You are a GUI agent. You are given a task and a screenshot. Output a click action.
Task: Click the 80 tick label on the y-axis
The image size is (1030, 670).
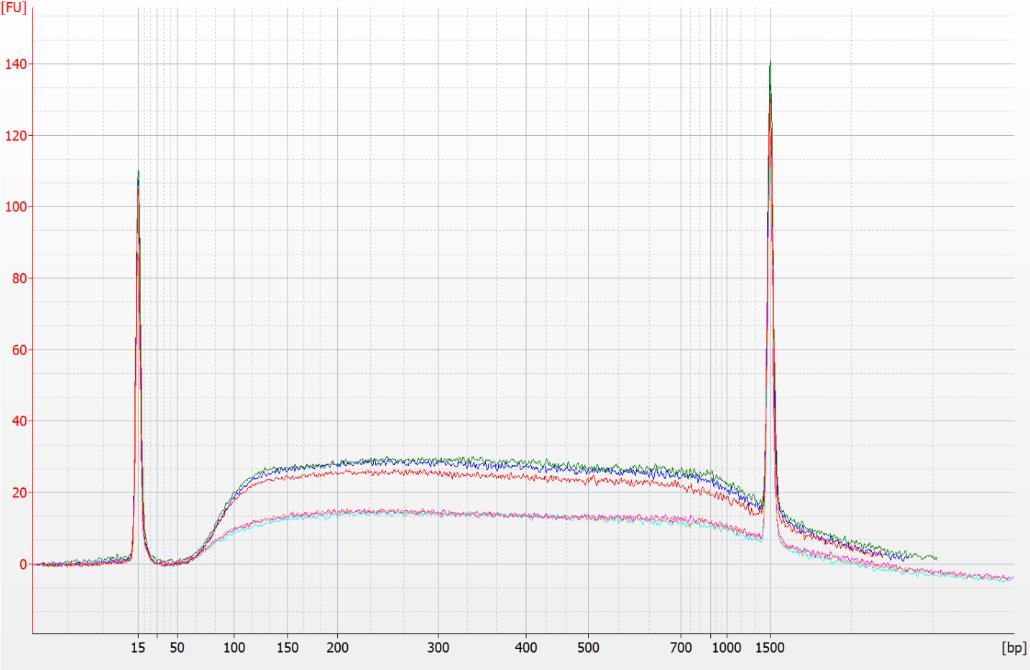(x=19, y=278)
